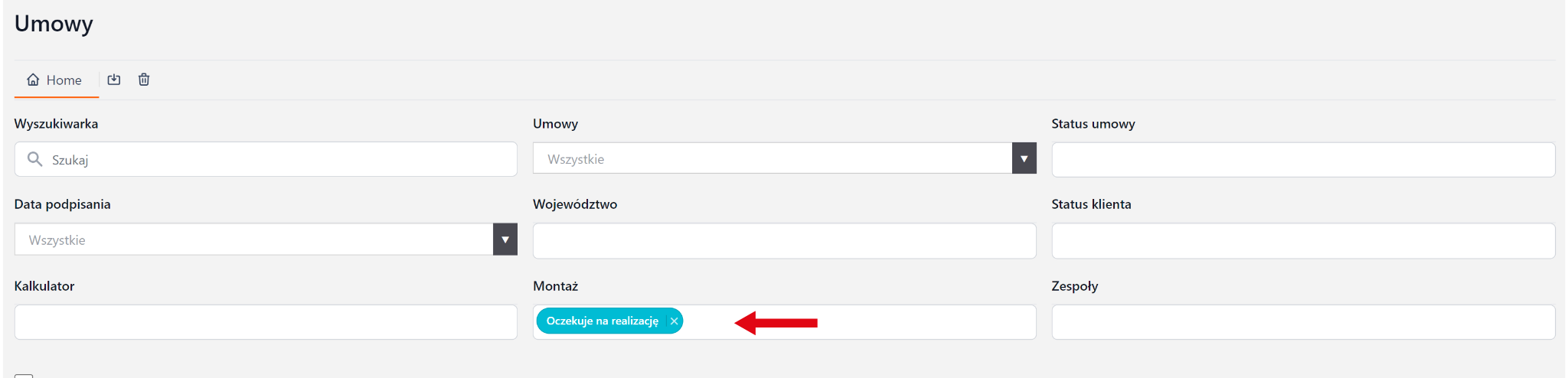Click empty area of the Montaż field
This screenshot has height=378, width=1568.
[919, 322]
